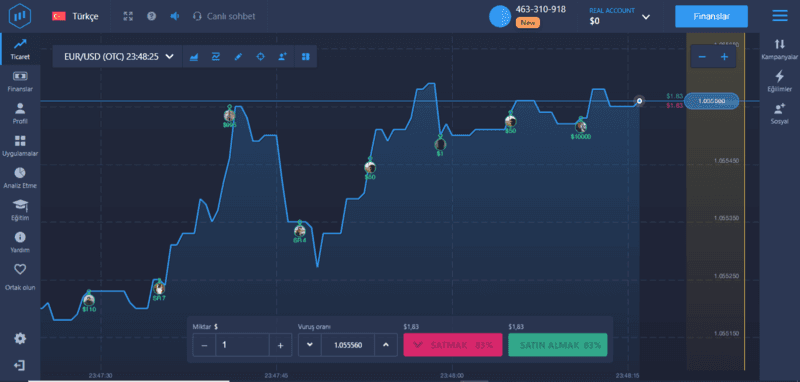Open the settings gear icon
800x382 pixels.
[20, 338]
